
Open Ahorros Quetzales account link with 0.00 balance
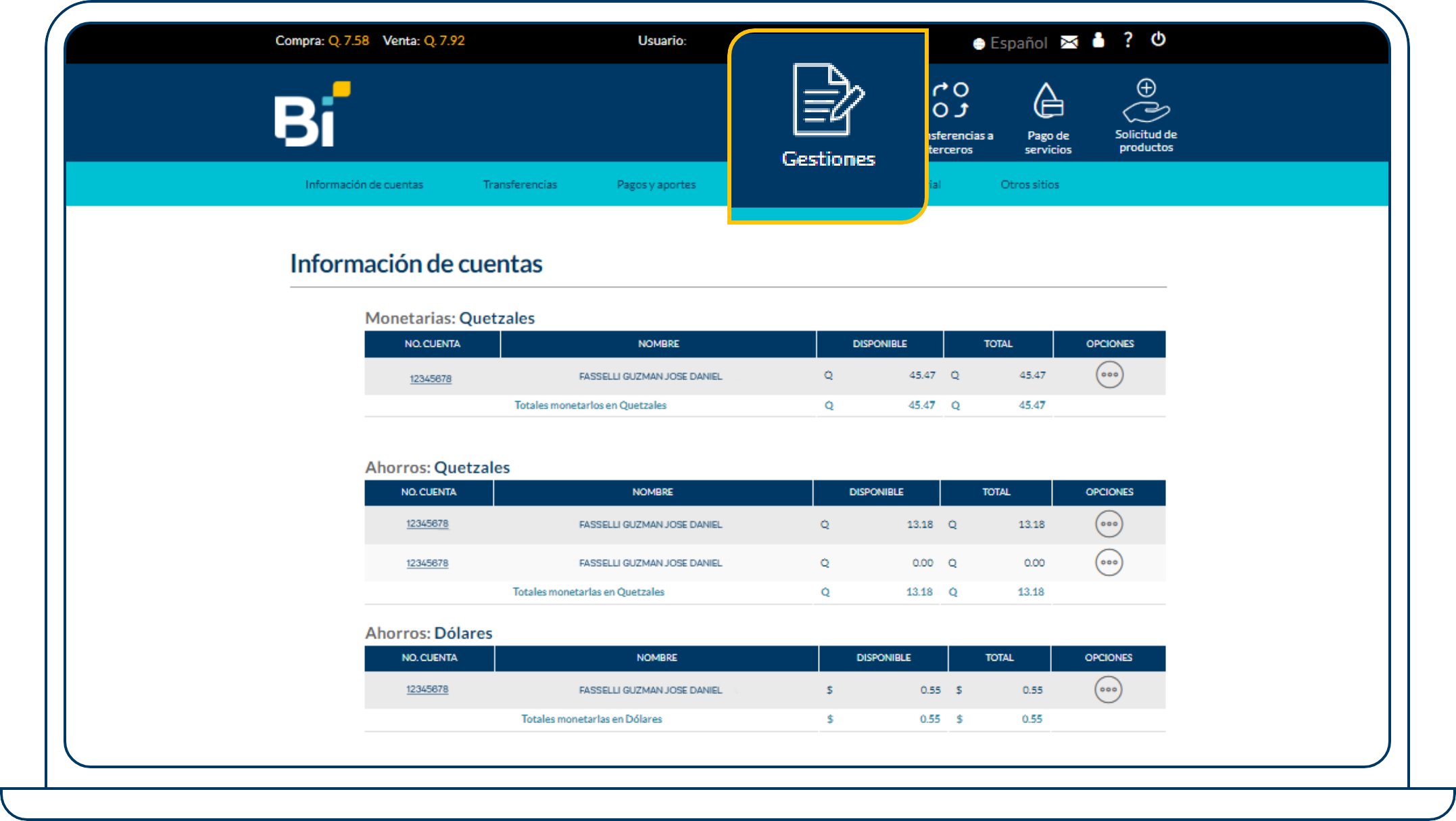pos(427,563)
